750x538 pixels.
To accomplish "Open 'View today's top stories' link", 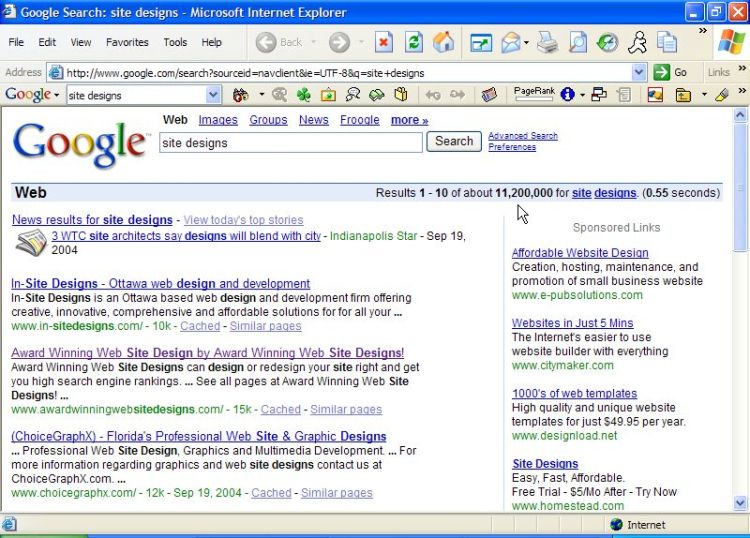I will point(243,220).
